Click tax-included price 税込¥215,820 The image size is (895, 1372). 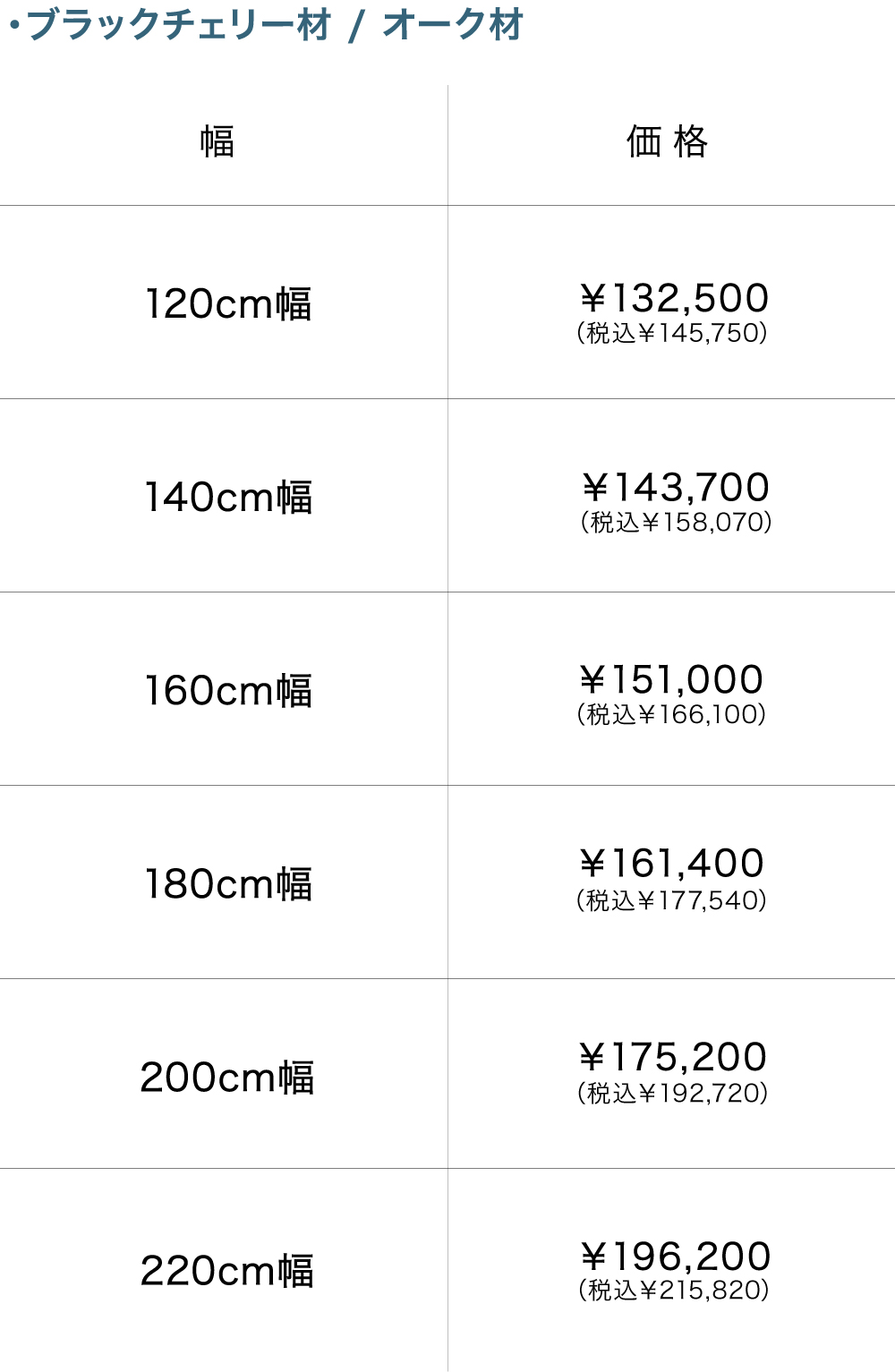(x=674, y=1290)
